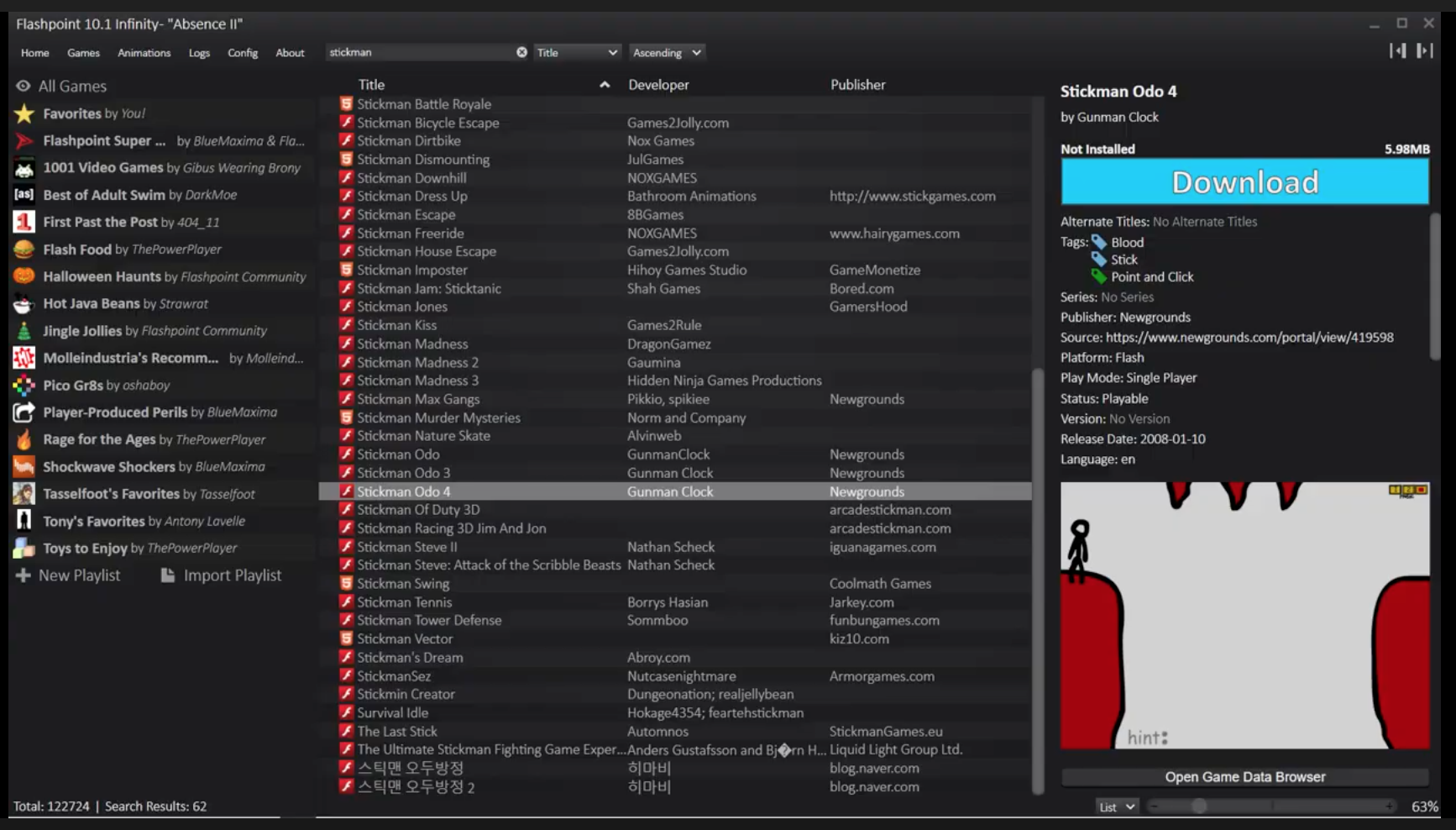Open the newgrounds.com source link
Image resolution: width=1456 pixels, height=830 pixels.
pyautogui.click(x=1249, y=338)
